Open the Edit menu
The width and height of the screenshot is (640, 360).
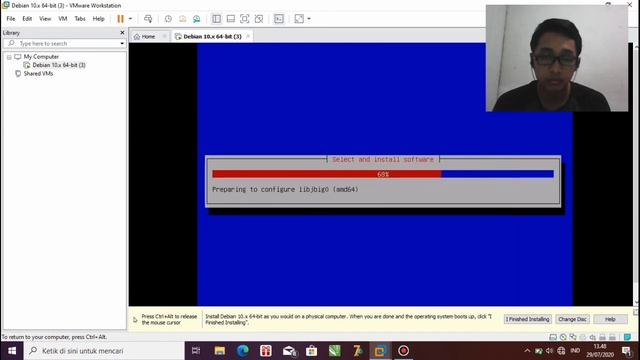(x=27, y=19)
